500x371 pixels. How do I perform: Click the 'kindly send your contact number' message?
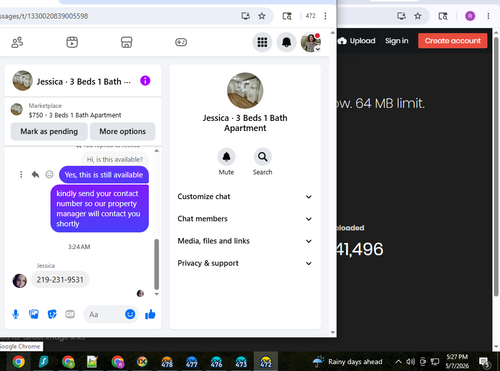tap(99, 209)
